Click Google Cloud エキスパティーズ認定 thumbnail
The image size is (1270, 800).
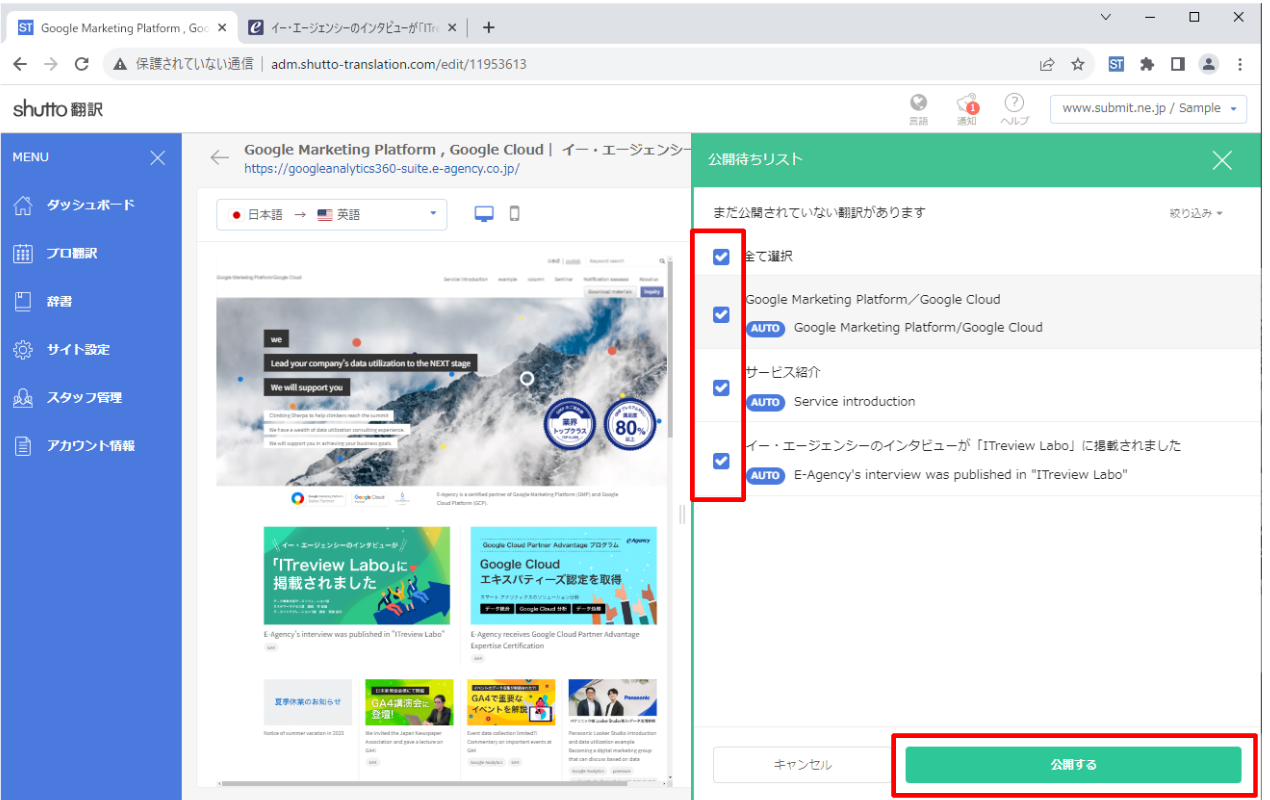pos(563,576)
